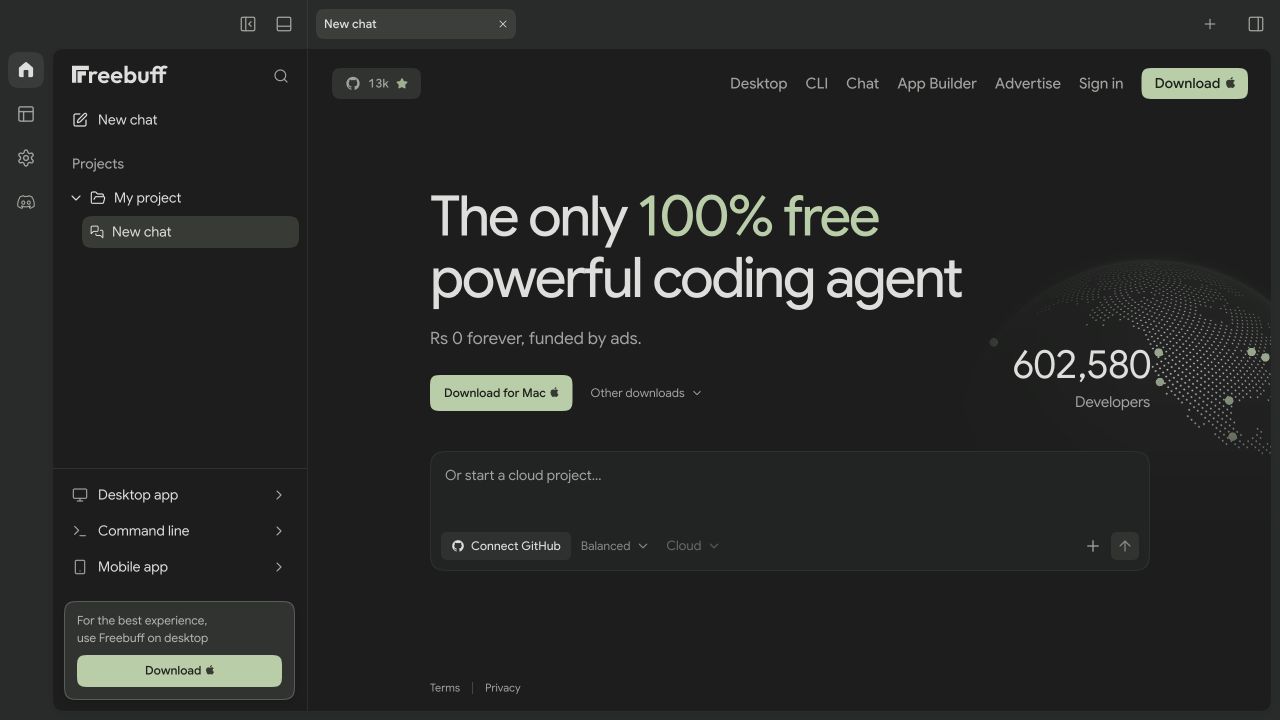Click Download in the sidebar promo card
The height and width of the screenshot is (720, 1280).
(x=179, y=671)
